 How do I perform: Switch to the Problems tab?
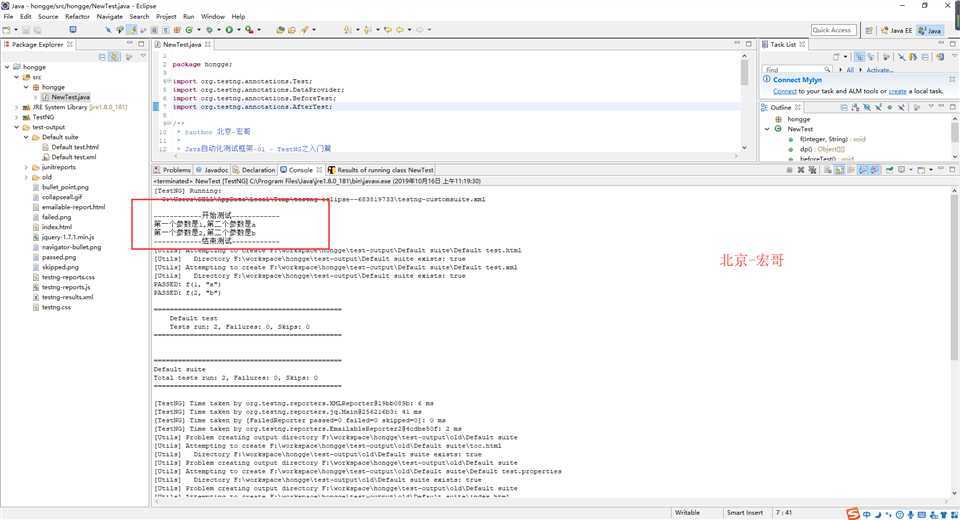172,170
